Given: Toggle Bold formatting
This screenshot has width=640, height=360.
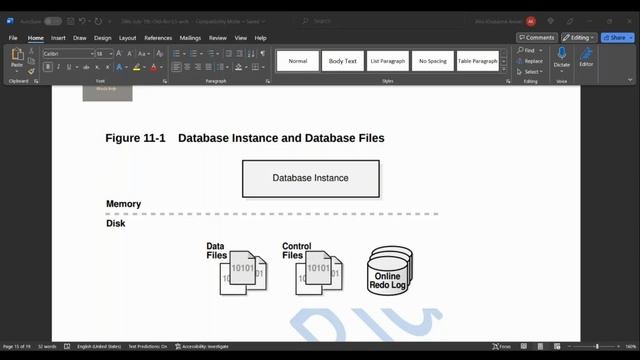Looking at the screenshot, I should [48, 67].
